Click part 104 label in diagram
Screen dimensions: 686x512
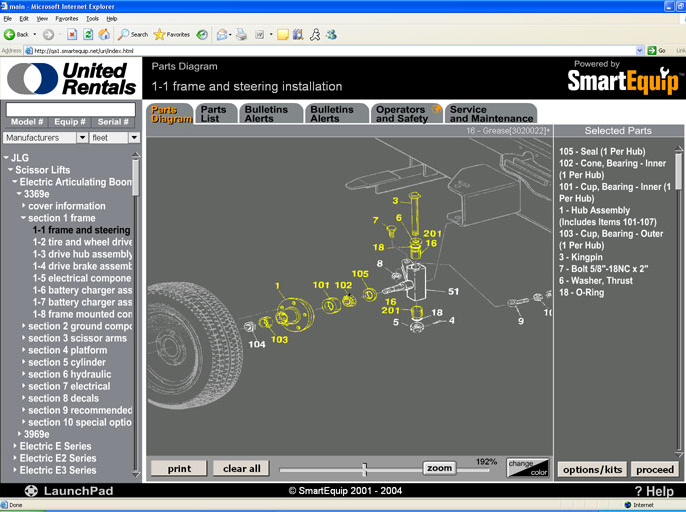point(257,344)
